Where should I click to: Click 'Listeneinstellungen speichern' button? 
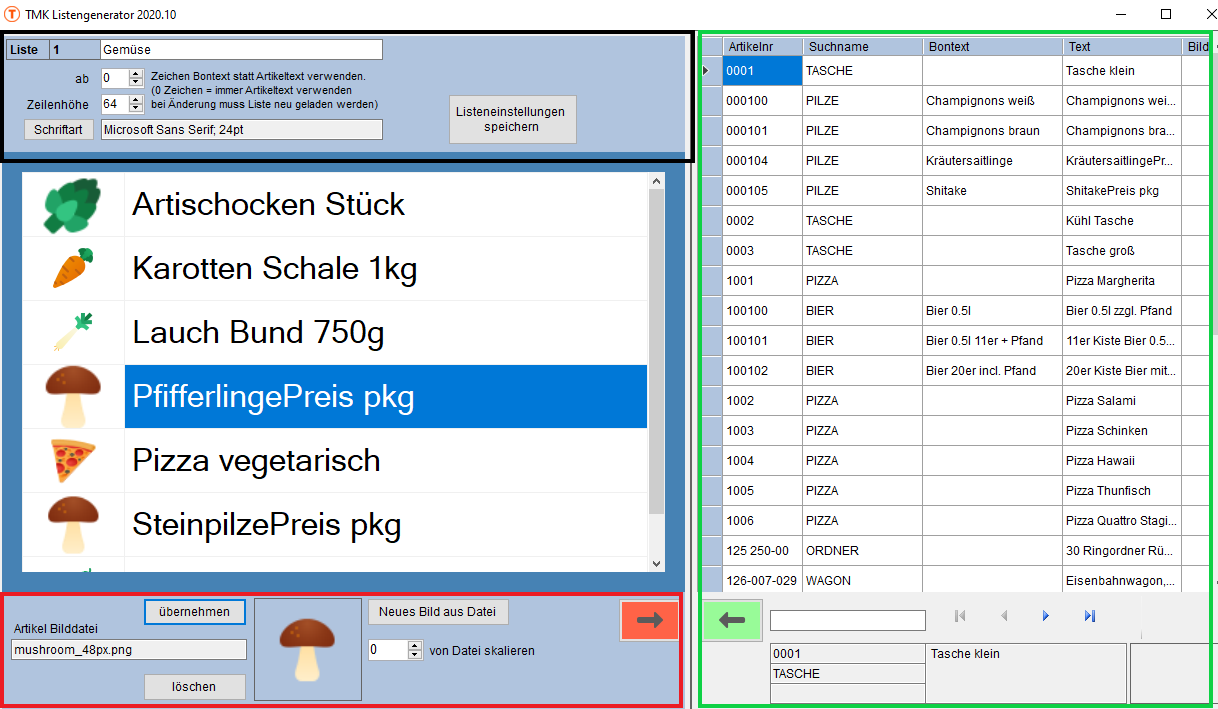pyautogui.click(x=511, y=120)
